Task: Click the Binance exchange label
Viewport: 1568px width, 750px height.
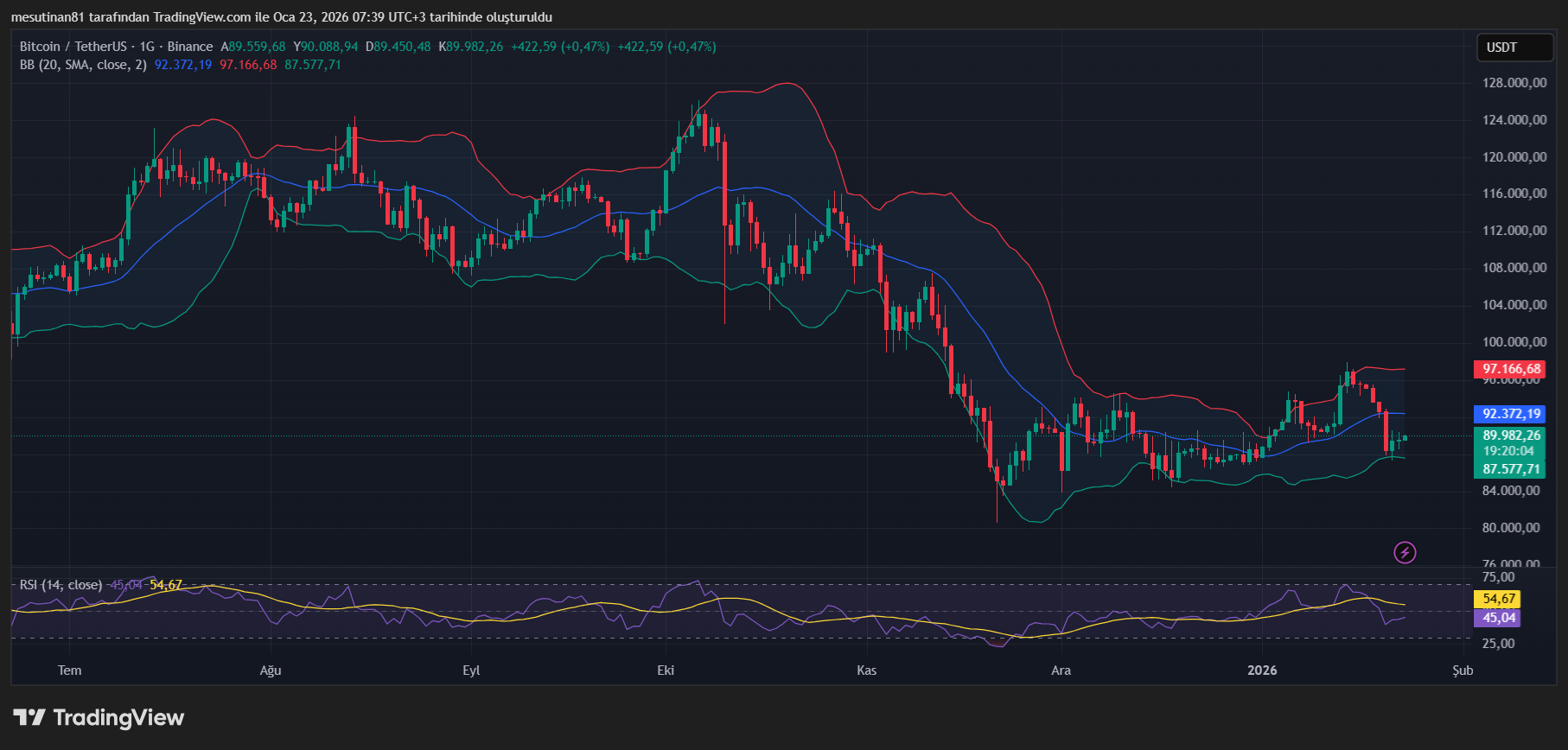Action: click(190, 47)
